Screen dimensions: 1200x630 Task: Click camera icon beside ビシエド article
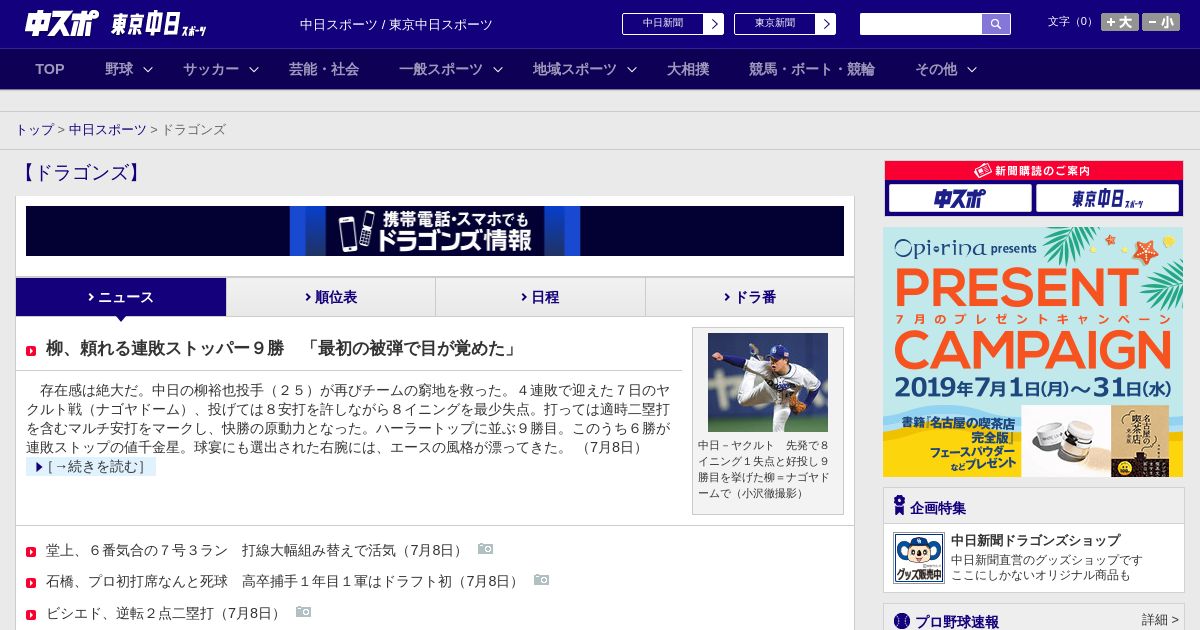303,611
